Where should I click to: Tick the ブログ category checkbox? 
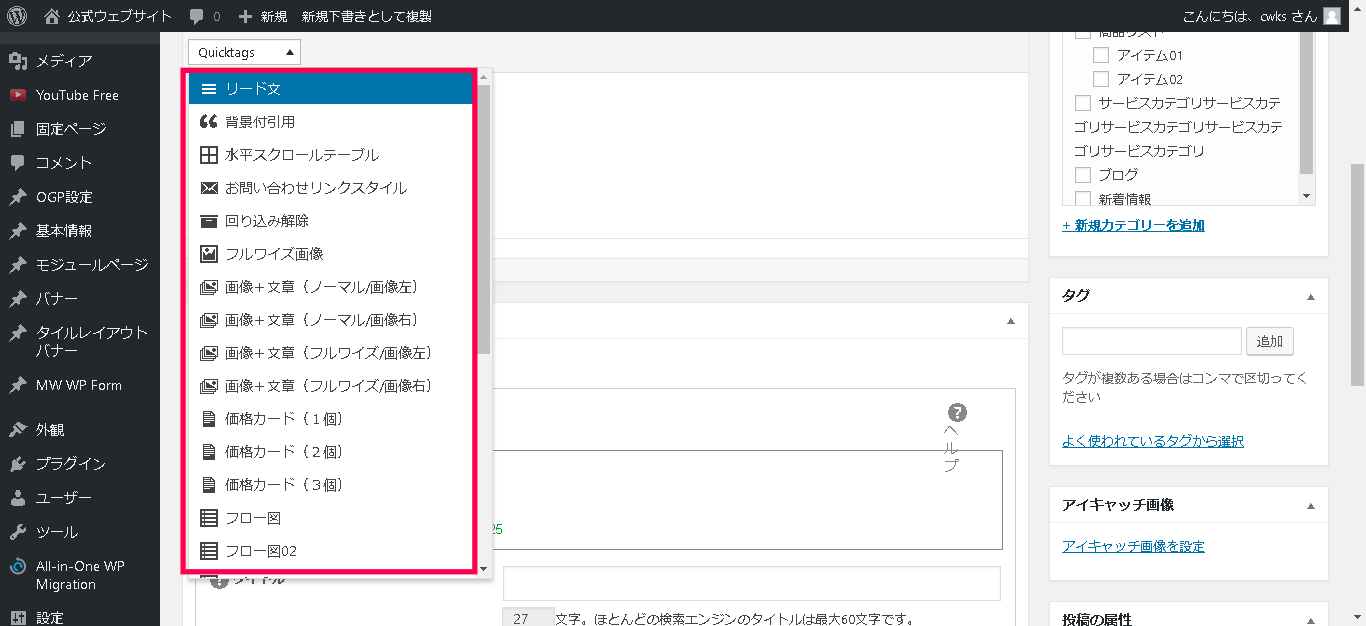(x=1083, y=175)
